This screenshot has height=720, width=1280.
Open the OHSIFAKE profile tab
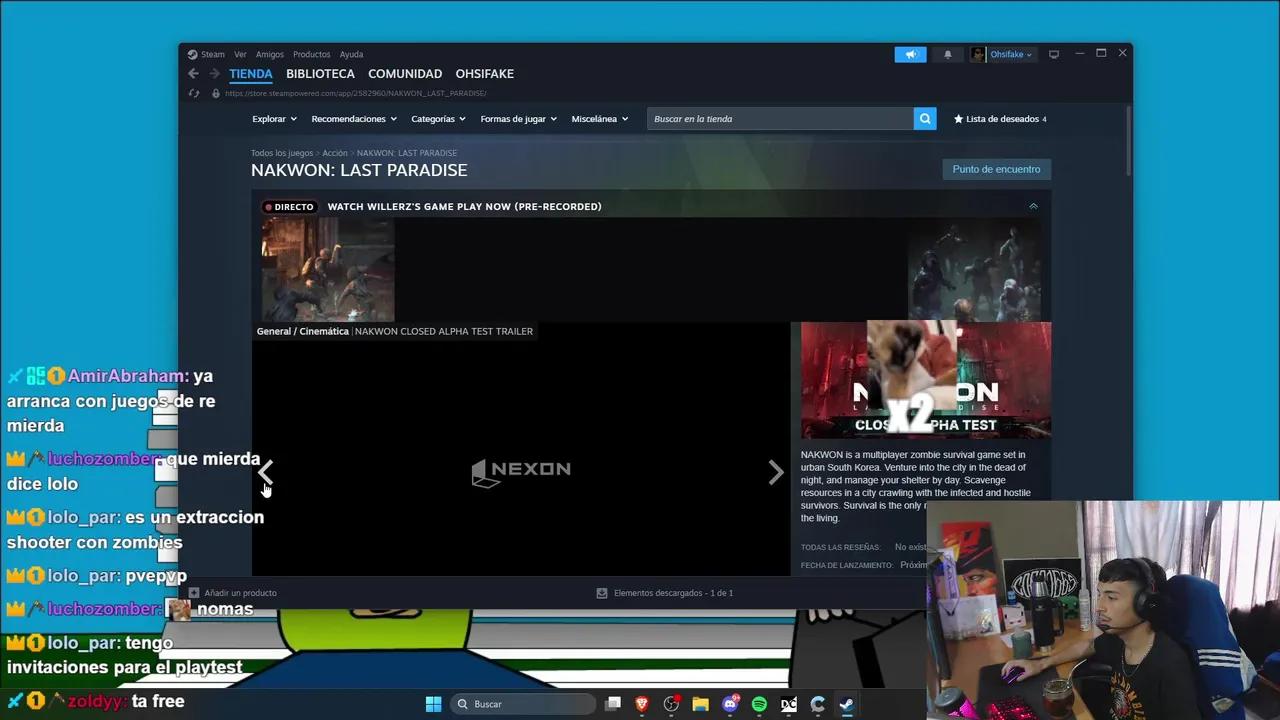(x=485, y=74)
